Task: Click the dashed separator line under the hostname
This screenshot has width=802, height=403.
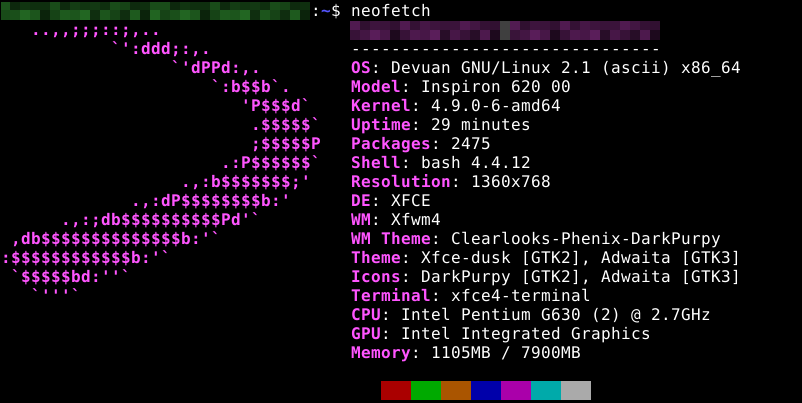Action: click(x=505, y=50)
